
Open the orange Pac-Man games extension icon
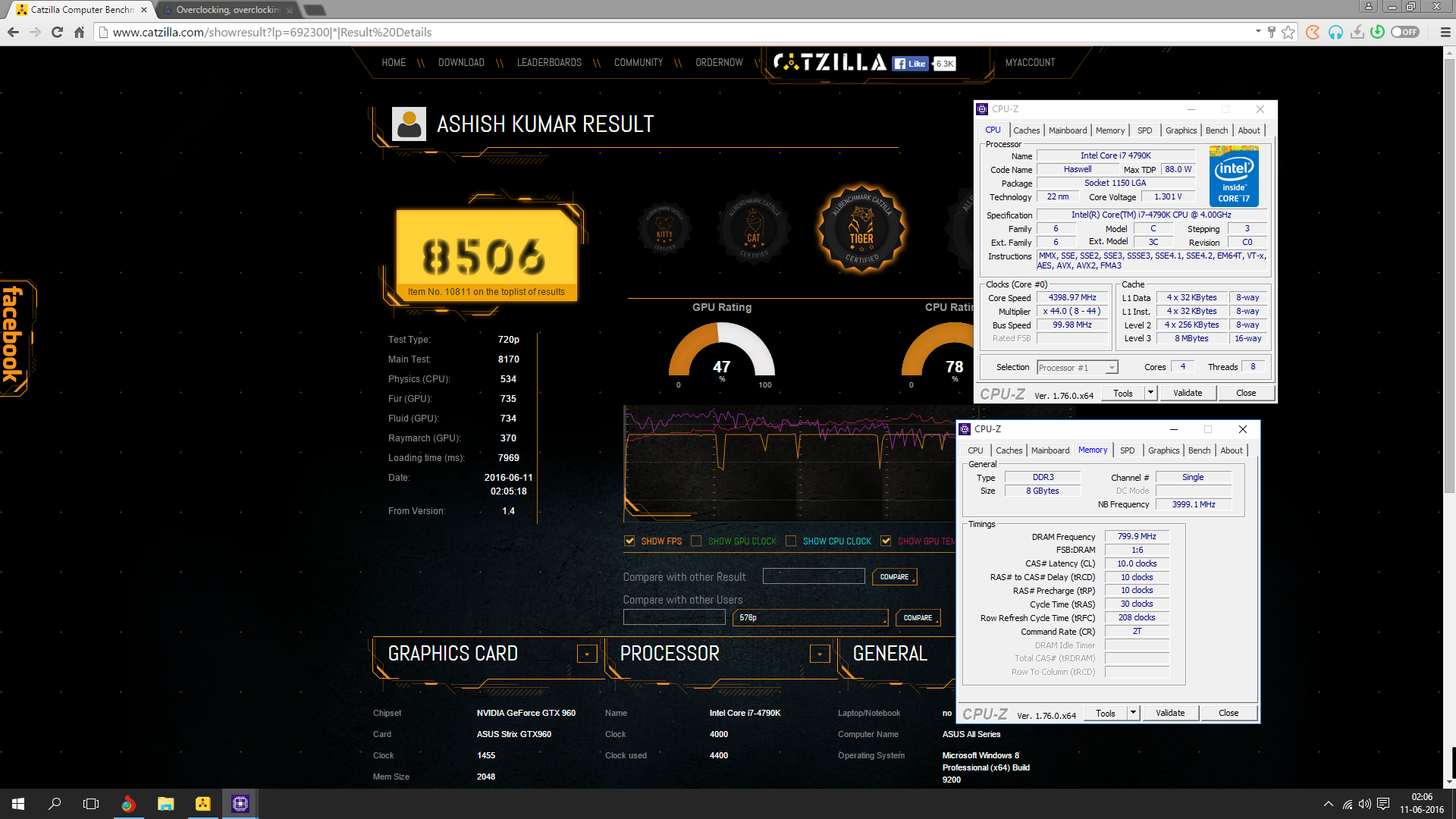1313,33
